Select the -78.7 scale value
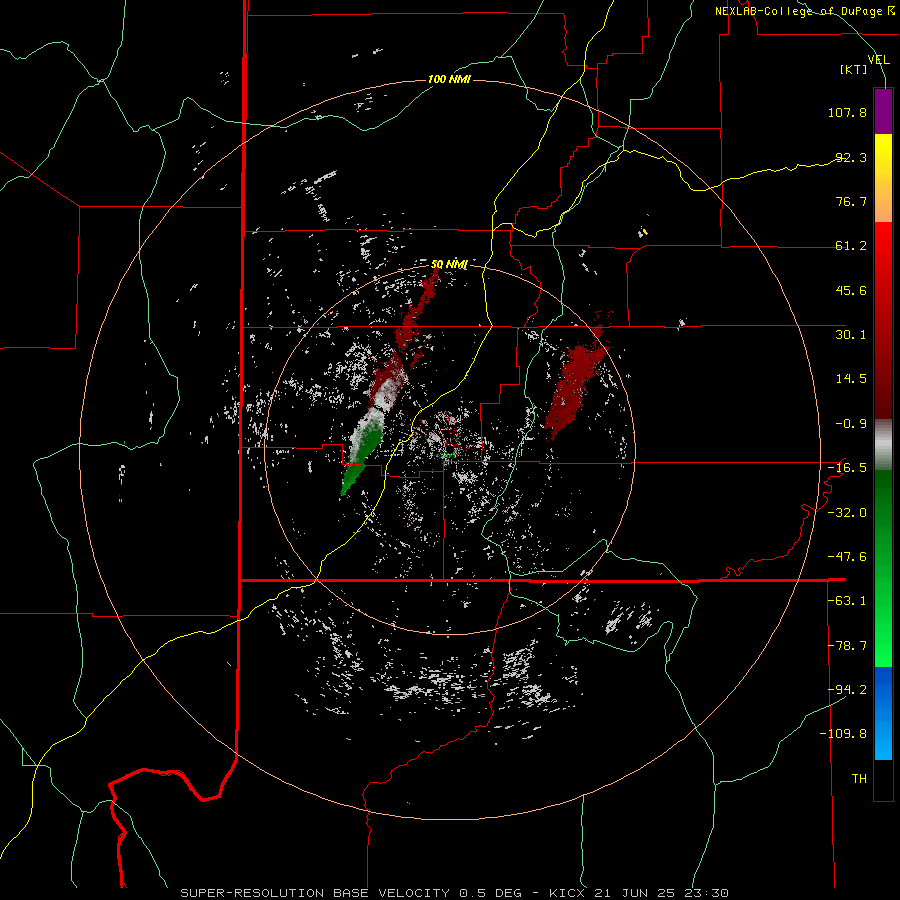Image resolution: width=900 pixels, height=900 pixels. [x=847, y=646]
